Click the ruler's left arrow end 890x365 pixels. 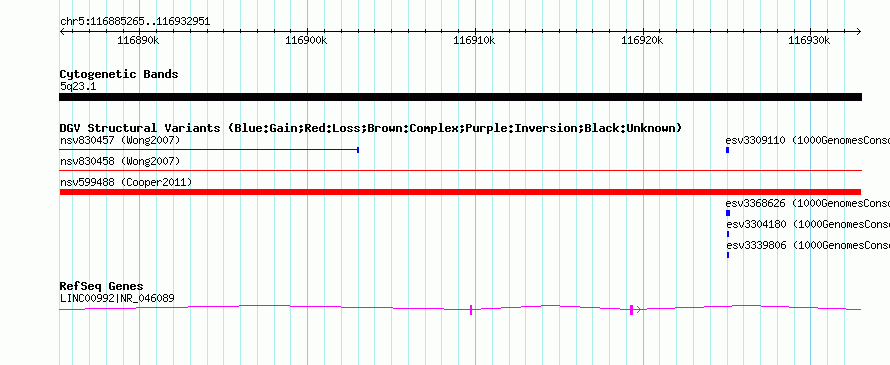point(62,31)
